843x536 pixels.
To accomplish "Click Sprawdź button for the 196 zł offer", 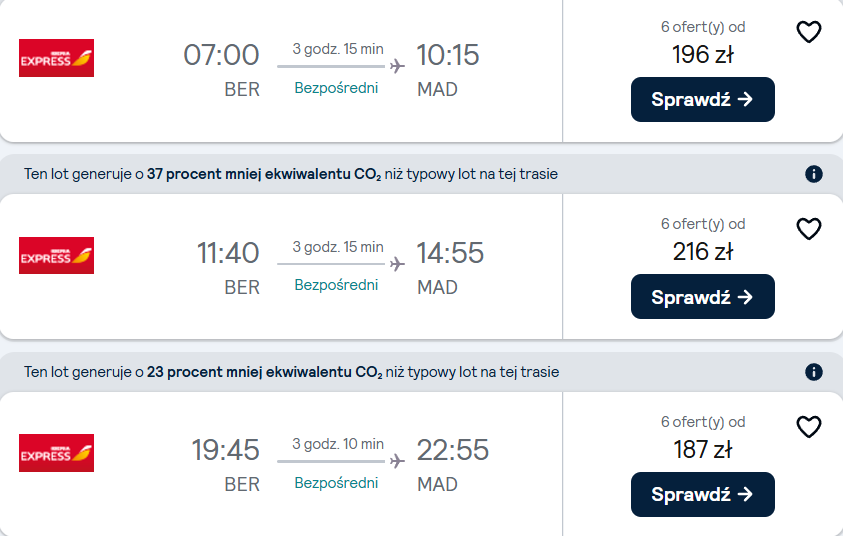I will [703, 99].
